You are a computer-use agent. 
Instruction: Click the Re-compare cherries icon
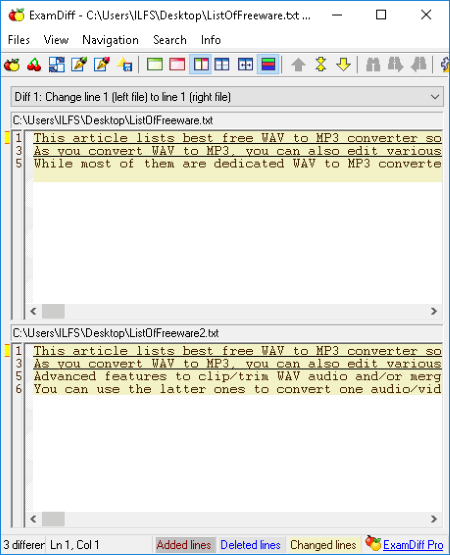[x=34, y=65]
